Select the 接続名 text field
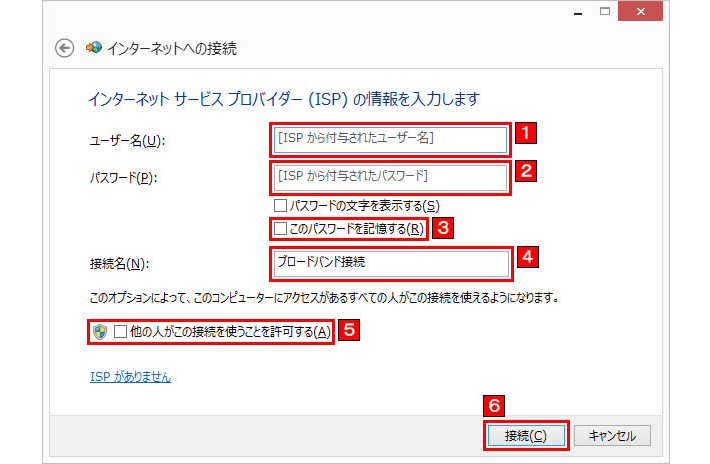The height and width of the screenshot is (464, 710). point(390,263)
